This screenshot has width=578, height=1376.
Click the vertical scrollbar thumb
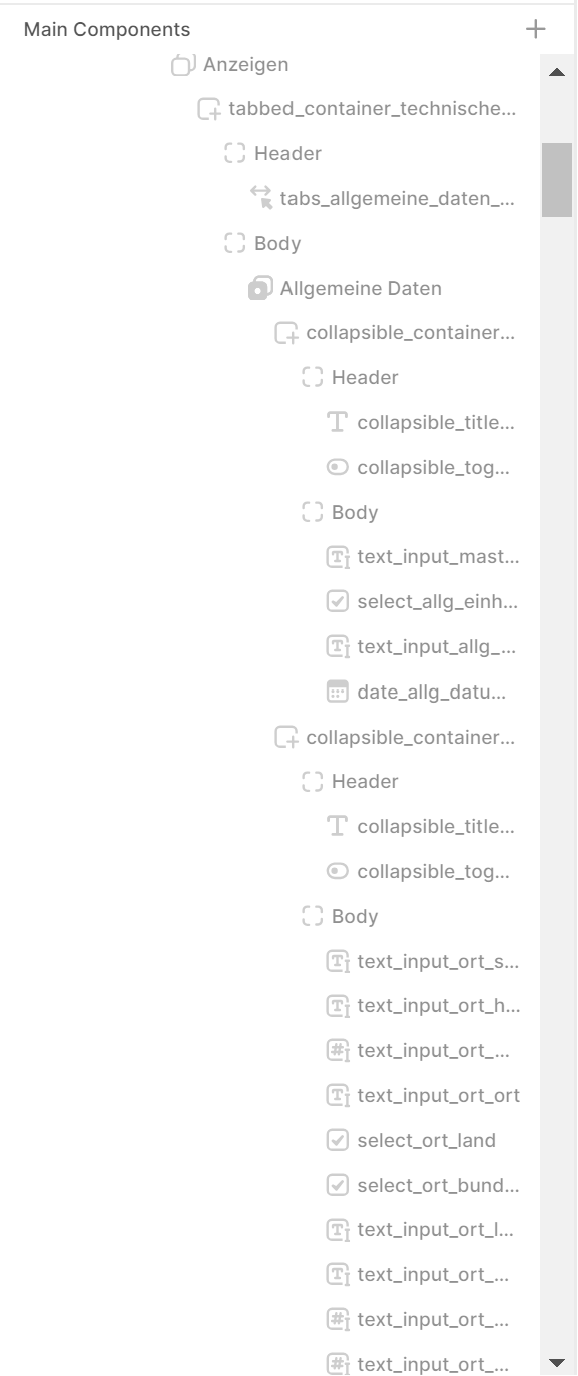click(557, 180)
